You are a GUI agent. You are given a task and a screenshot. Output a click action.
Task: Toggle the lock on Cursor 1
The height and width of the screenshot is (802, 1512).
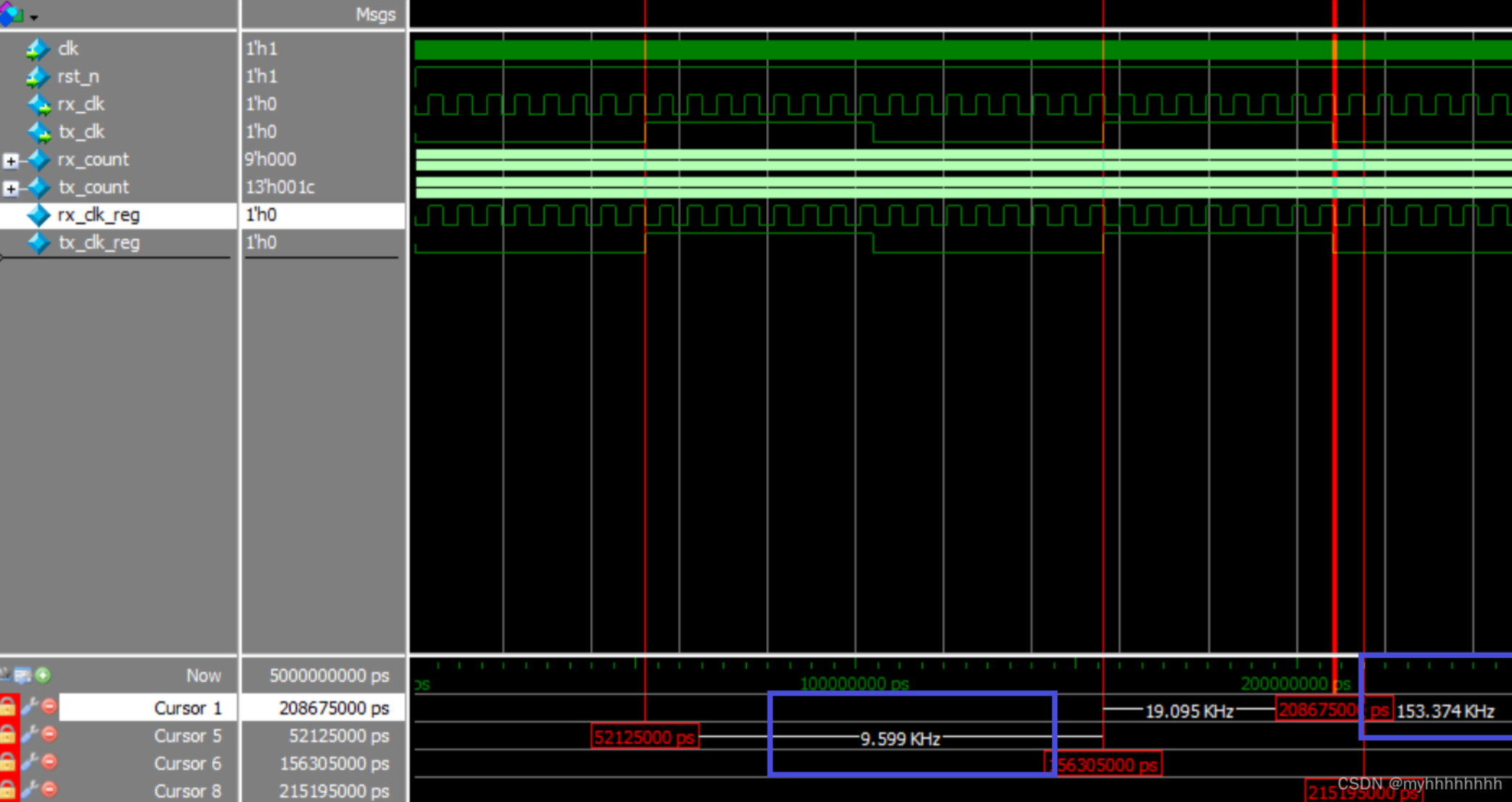[8, 706]
